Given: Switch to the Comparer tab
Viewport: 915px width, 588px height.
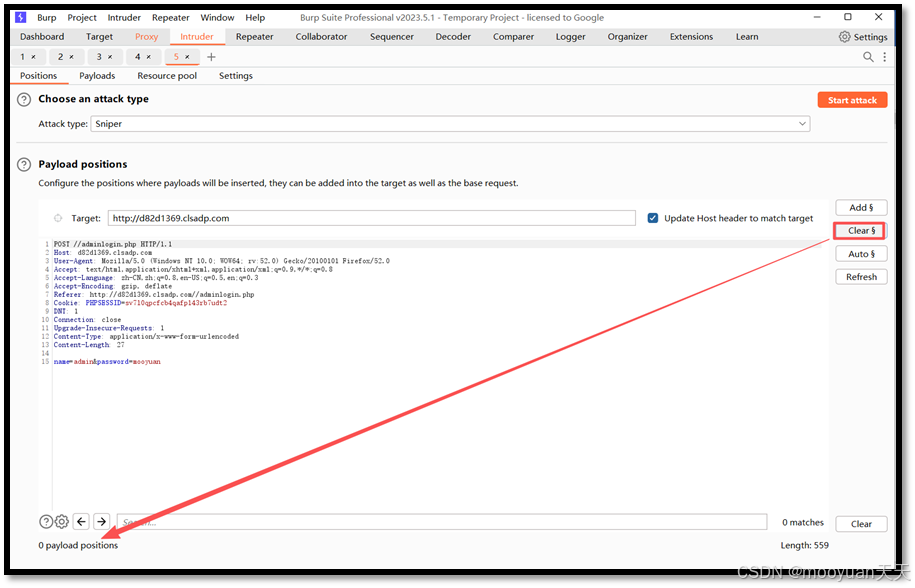Looking at the screenshot, I should (x=513, y=37).
